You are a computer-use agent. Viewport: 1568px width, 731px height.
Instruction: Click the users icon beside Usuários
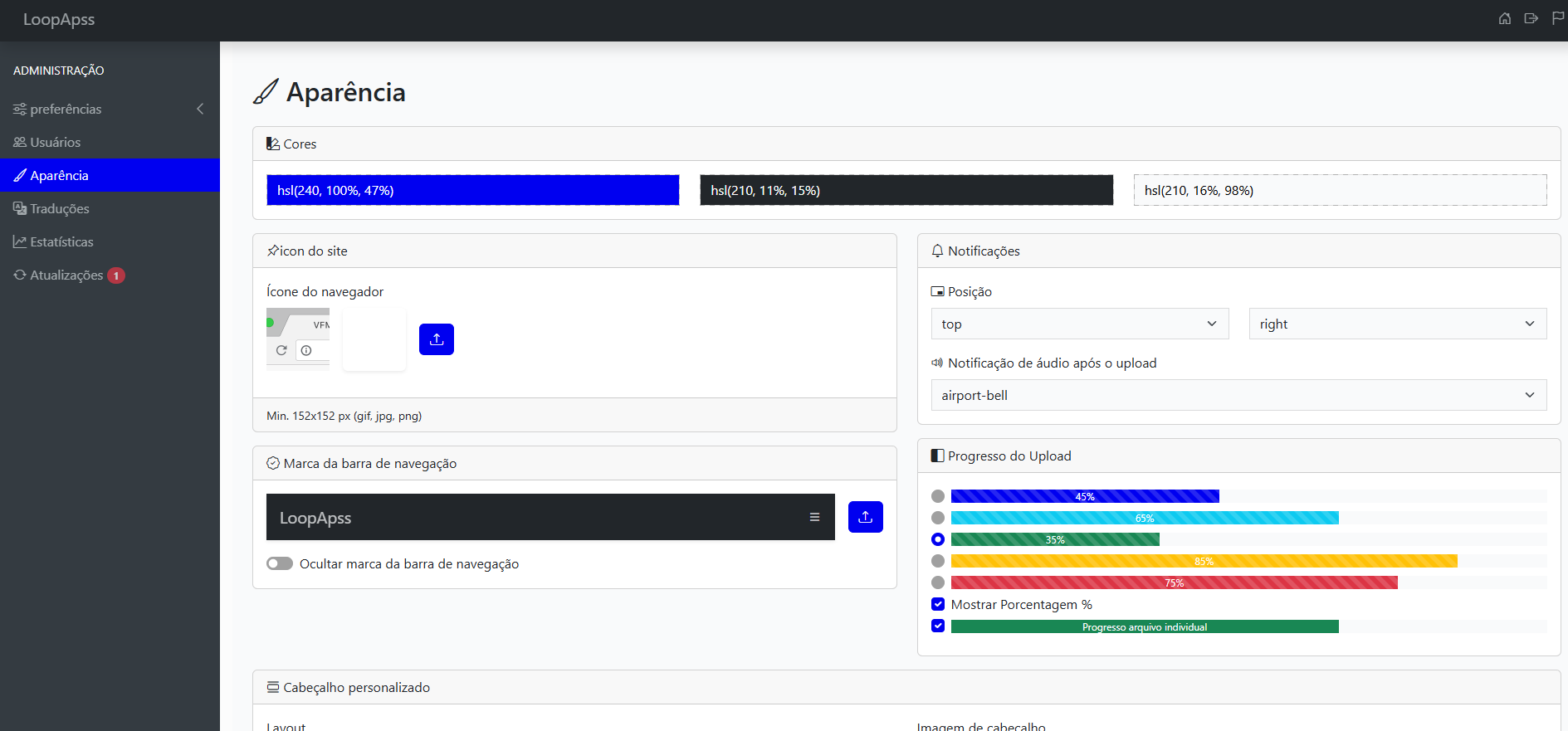(x=20, y=142)
